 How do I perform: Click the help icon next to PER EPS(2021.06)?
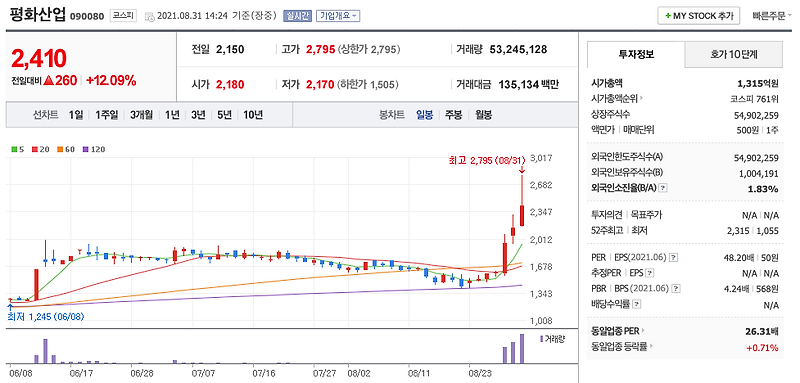pos(673,257)
